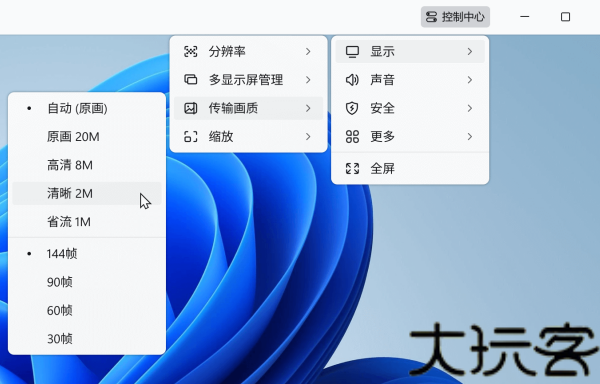Choose 清晰 2M quality option
600x384 pixels.
(x=87, y=193)
